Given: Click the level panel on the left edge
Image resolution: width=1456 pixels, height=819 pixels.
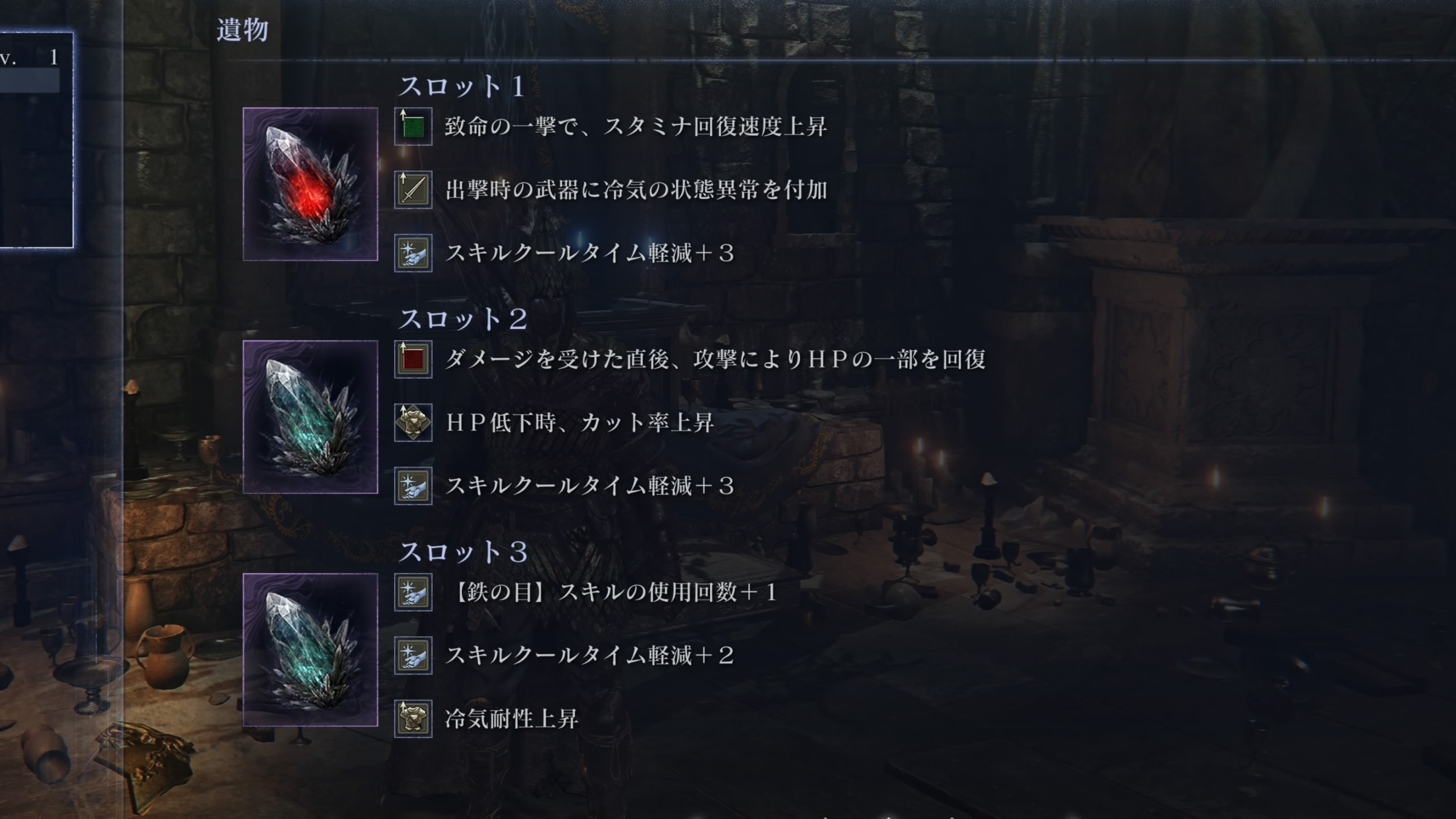Looking at the screenshot, I should [x=36, y=140].
